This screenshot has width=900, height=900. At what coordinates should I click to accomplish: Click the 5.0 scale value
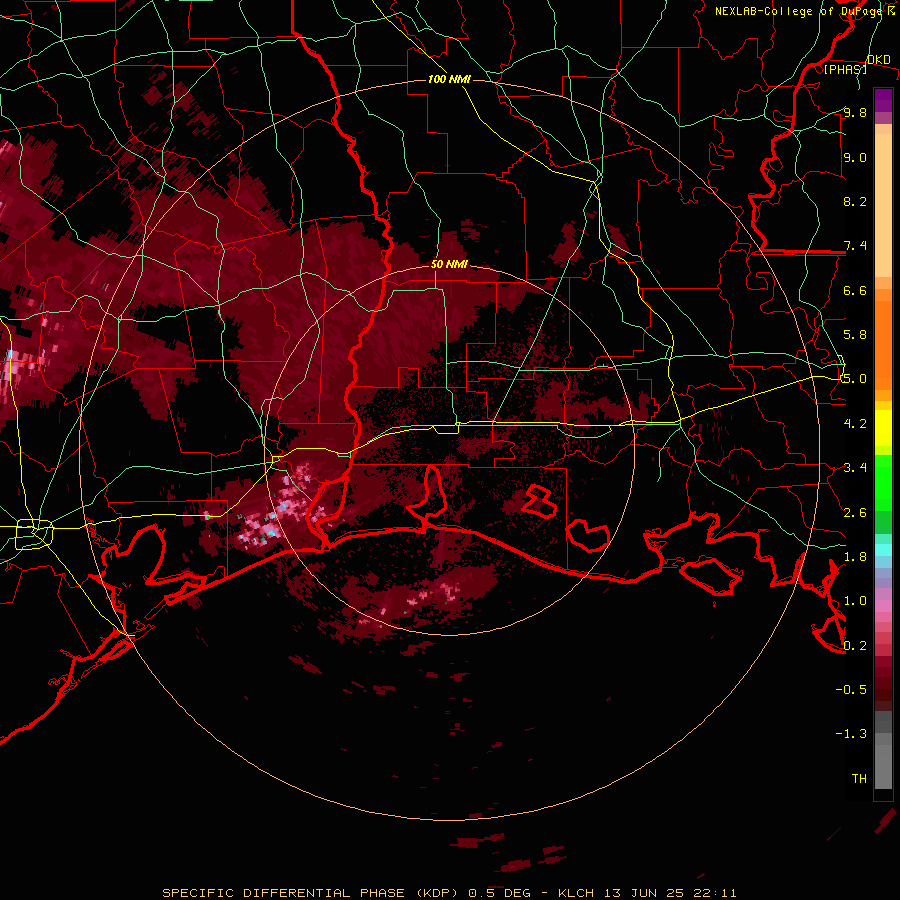855,379
